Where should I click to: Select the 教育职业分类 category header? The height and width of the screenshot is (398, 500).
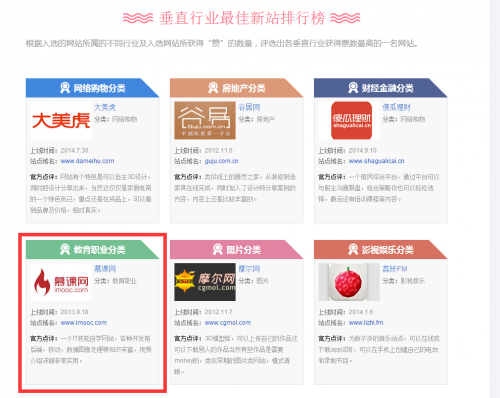pos(92,250)
